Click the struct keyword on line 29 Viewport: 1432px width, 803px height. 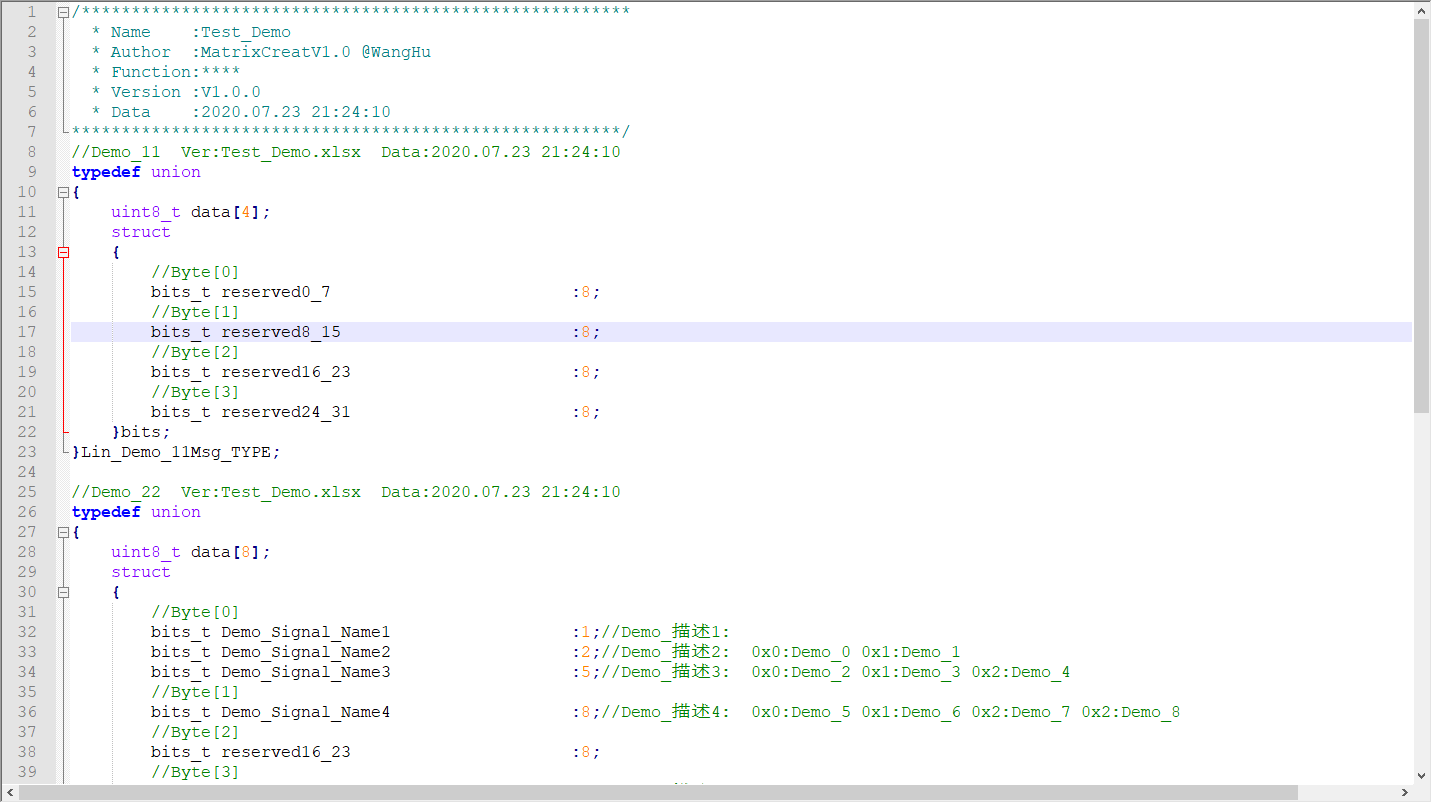pos(141,572)
